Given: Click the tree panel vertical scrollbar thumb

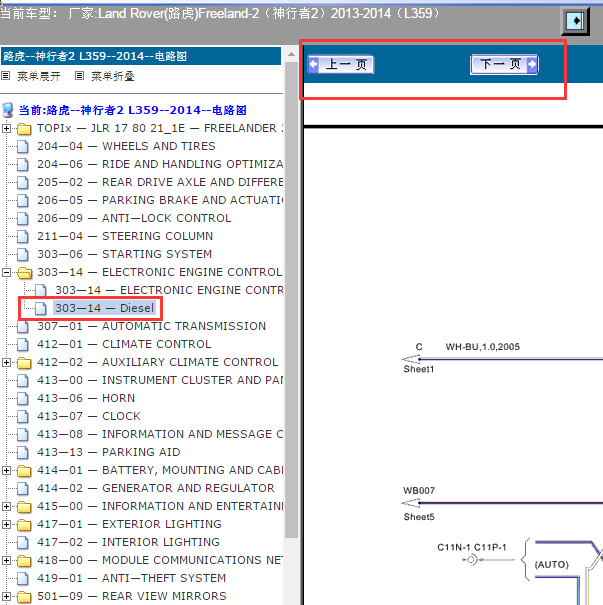Looking at the screenshot, I should (x=292, y=299).
